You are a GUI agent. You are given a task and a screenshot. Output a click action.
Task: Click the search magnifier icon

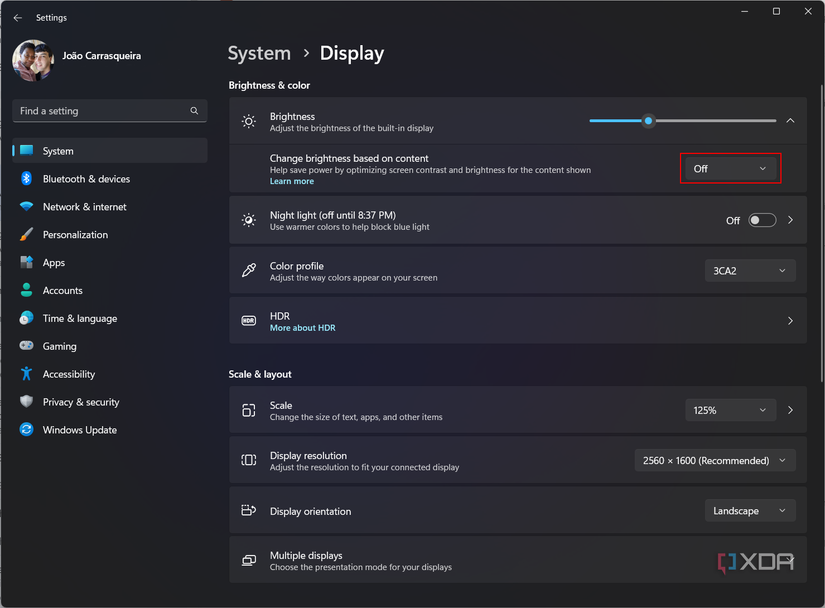click(x=194, y=111)
